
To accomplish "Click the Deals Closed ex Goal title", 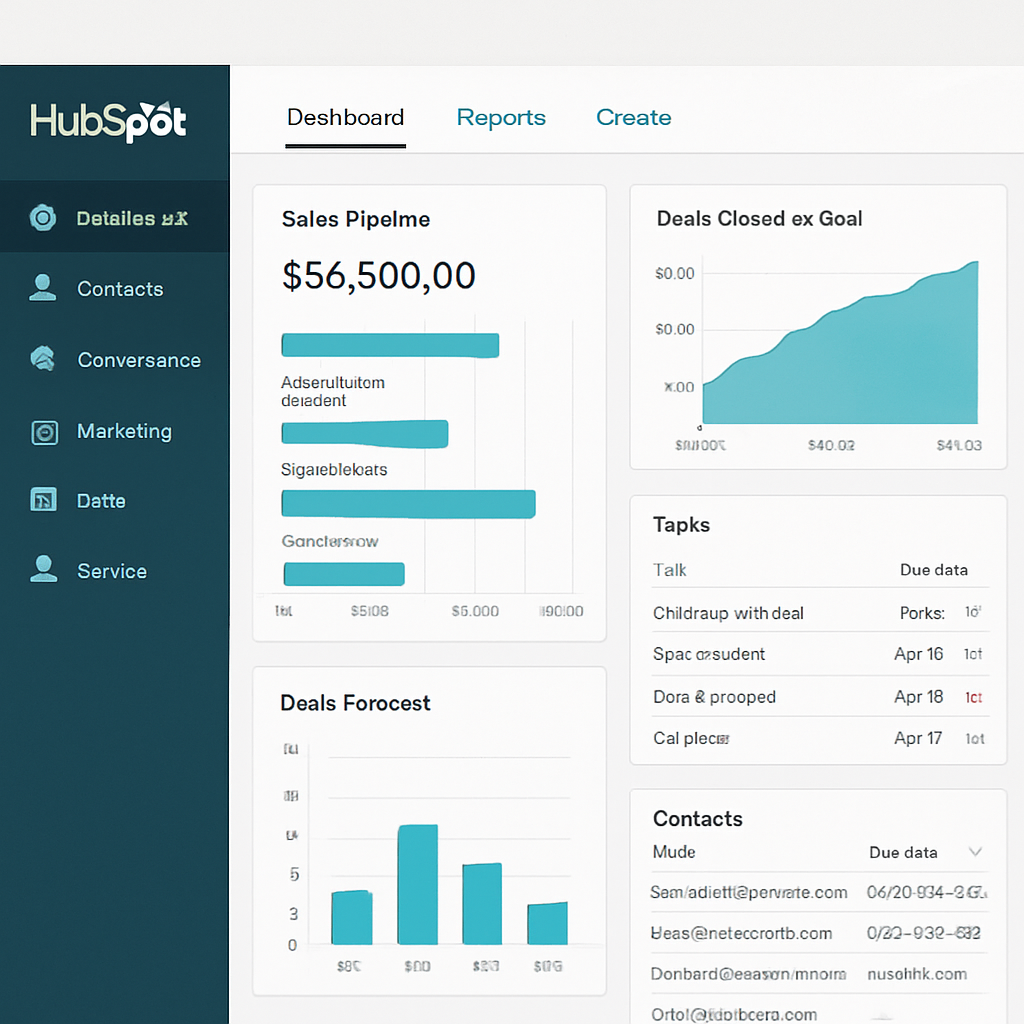I will (x=760, y=218).
